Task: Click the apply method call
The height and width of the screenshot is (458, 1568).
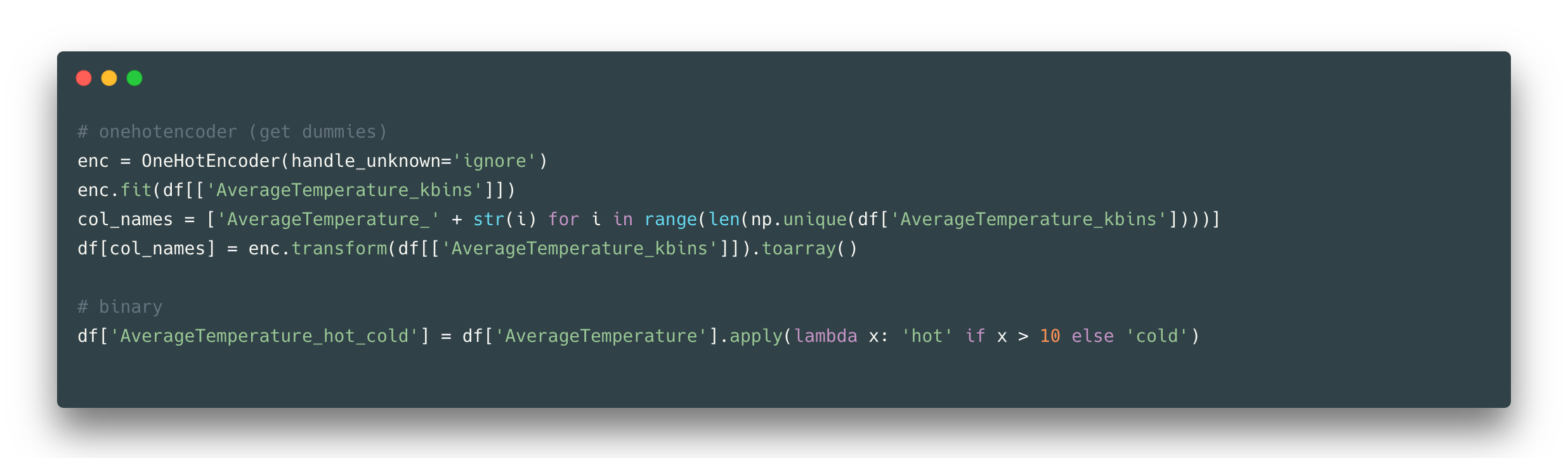Action: [756, 336]
